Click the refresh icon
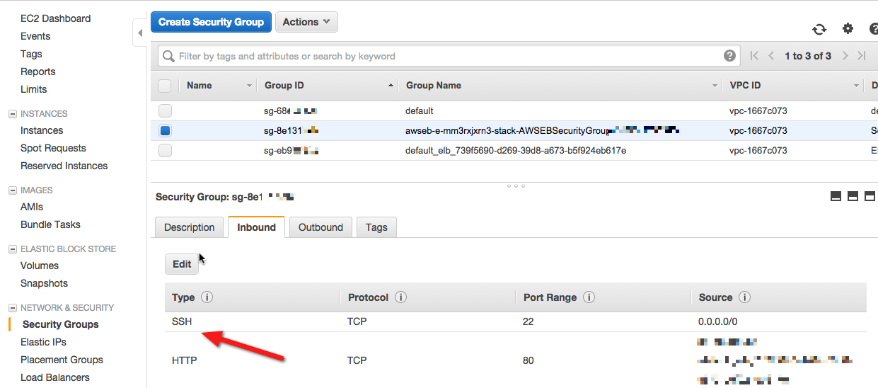The image size is (878, 388). pos(819,29)
